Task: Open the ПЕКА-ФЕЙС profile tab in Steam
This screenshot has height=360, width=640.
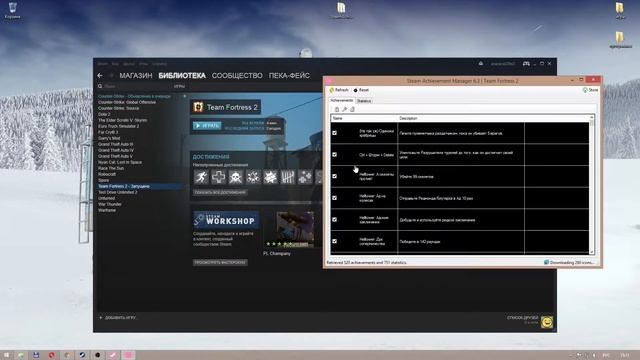Action: (289, 76)
